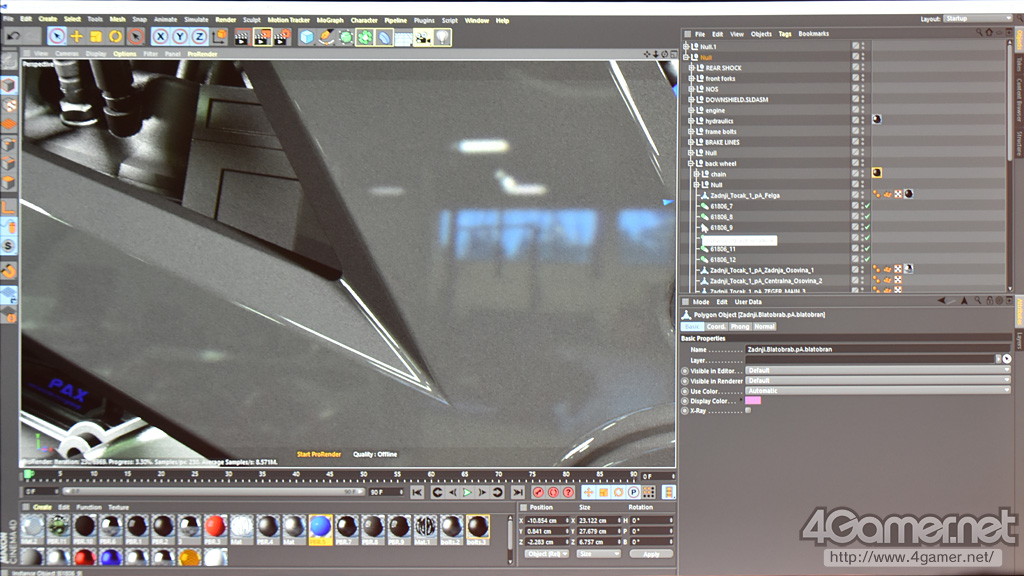The image size is (1024, 576).
Task: Open Use Color dropdown
Action: pyautogui.click(x=878, y=391)
